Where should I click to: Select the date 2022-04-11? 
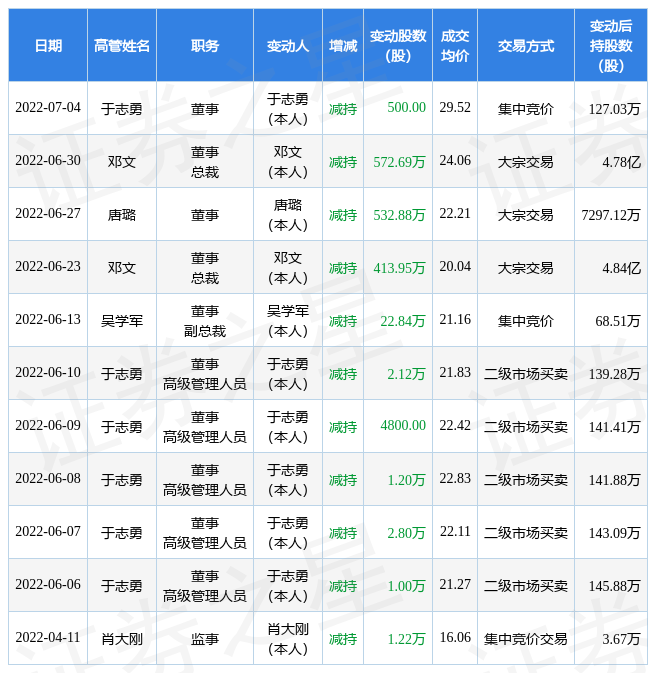point(48,637)
